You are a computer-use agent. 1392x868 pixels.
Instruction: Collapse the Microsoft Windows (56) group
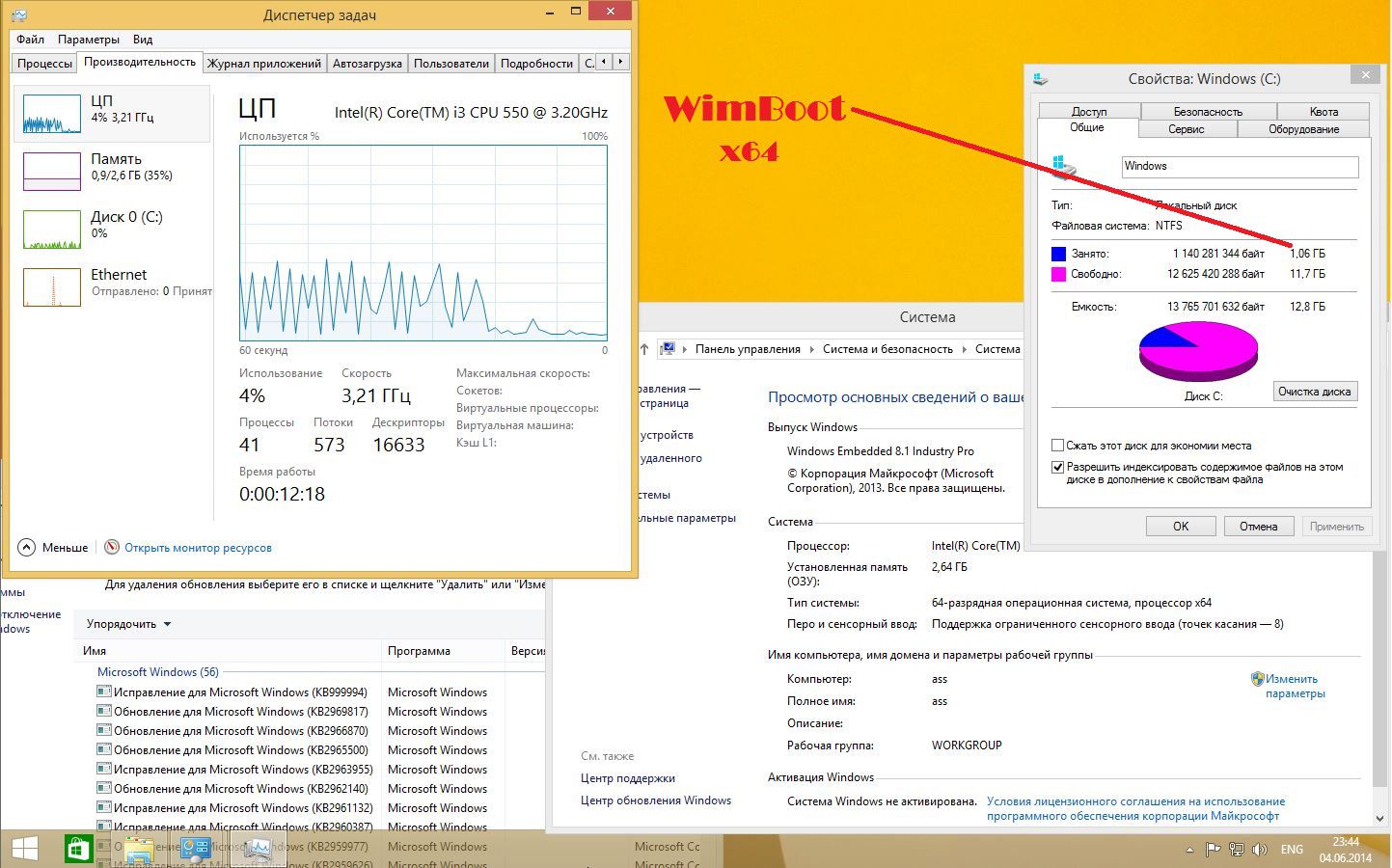point(157,671)
